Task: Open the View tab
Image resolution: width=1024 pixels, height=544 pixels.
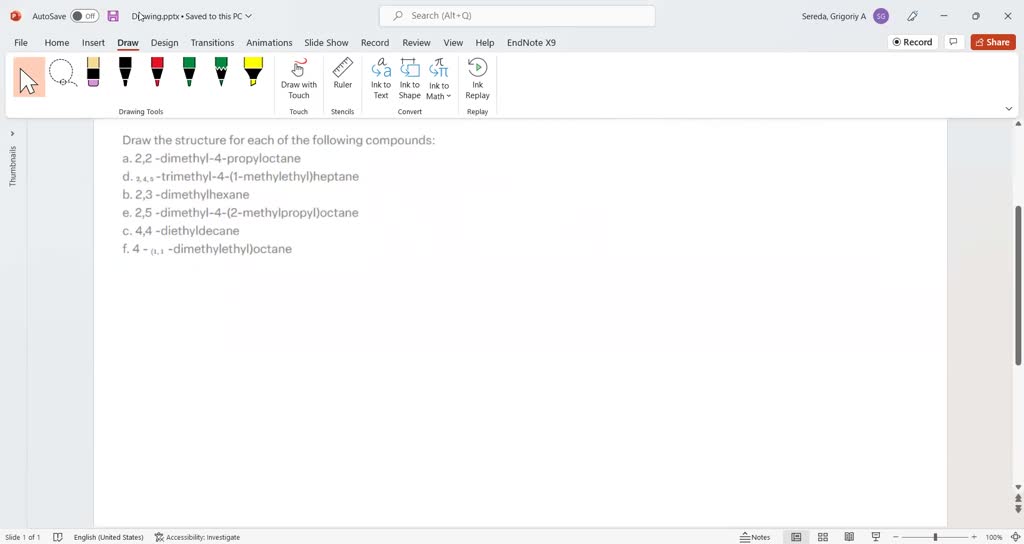Action: pyautogui.click(x=453, y=42)
